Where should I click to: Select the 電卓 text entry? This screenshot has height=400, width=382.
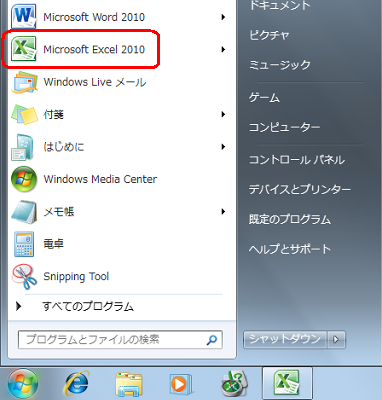[54, 244]
